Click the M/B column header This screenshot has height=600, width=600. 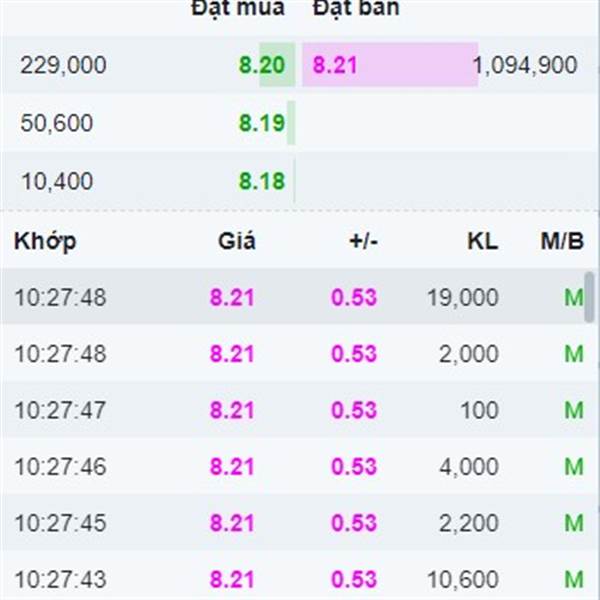562,241
